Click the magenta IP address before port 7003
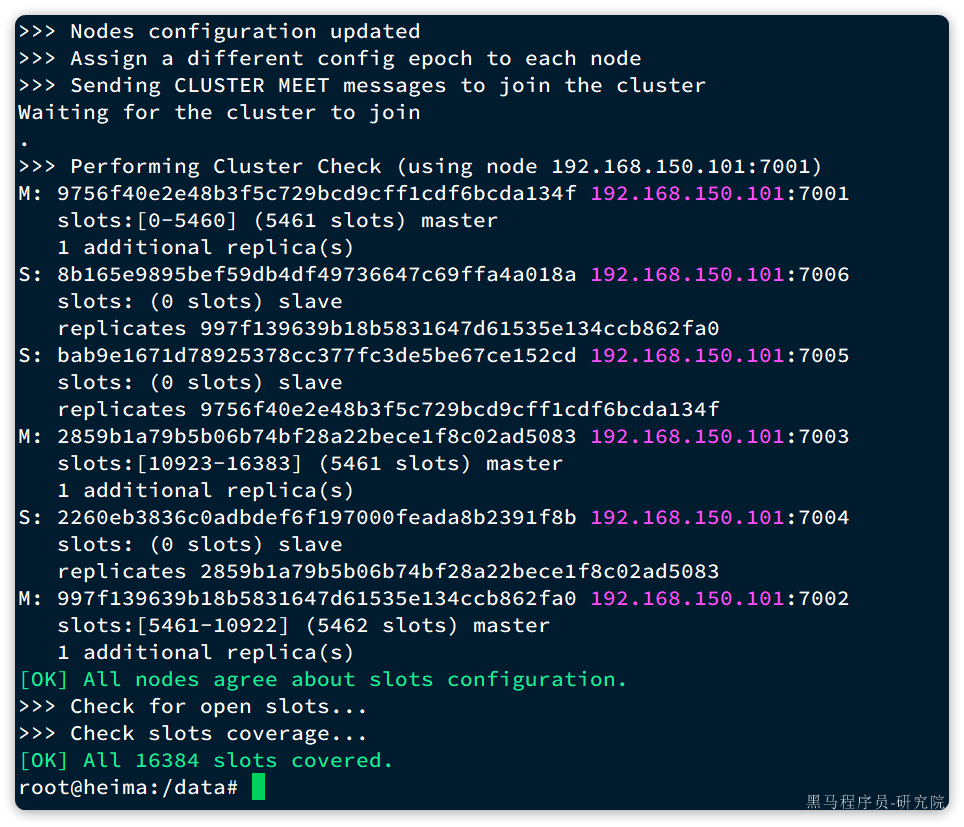Screen dimensions: 964x827 (x=687, y=436)
